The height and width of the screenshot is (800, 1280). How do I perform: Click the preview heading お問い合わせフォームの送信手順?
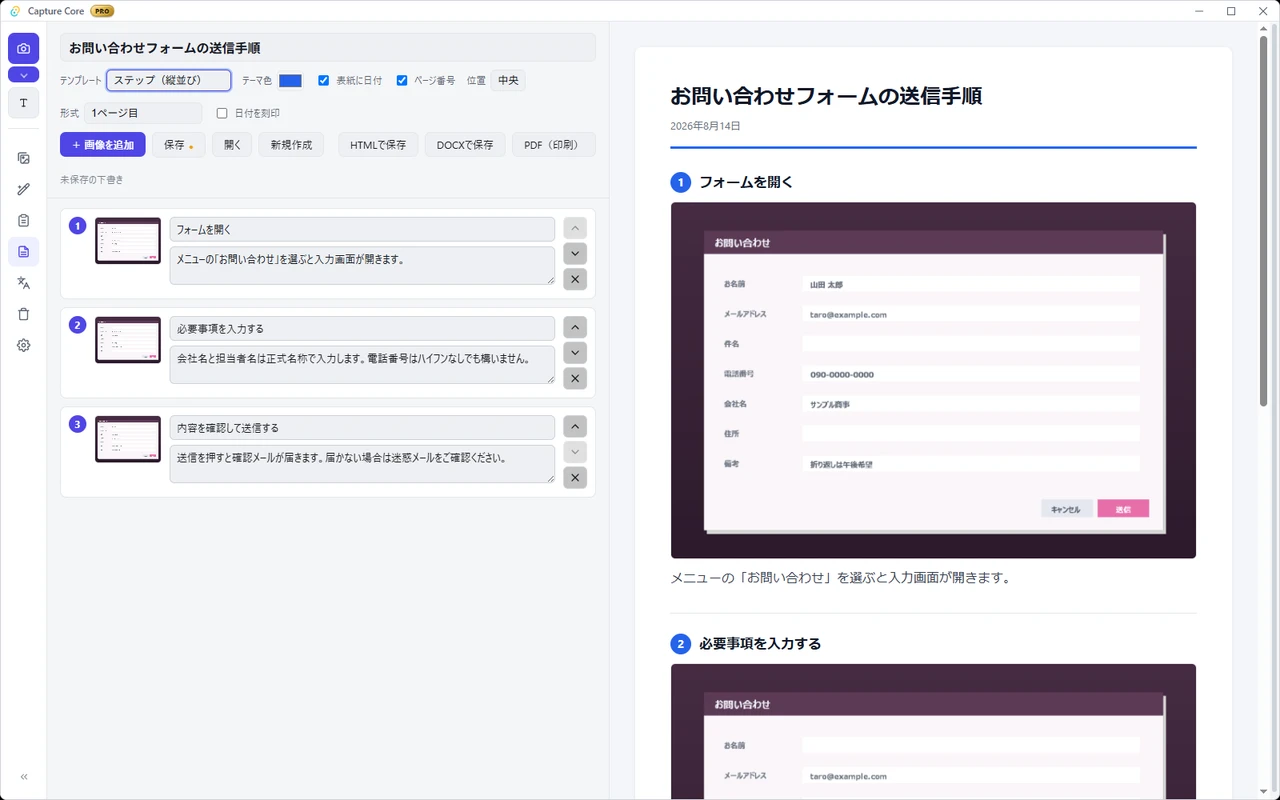pos(826,96)
